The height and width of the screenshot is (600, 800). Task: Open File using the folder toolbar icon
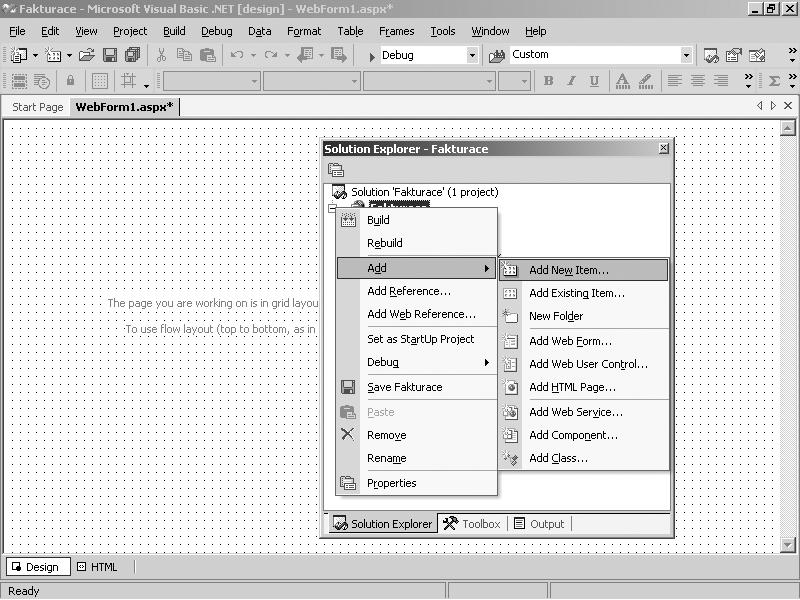click(87, 55)
